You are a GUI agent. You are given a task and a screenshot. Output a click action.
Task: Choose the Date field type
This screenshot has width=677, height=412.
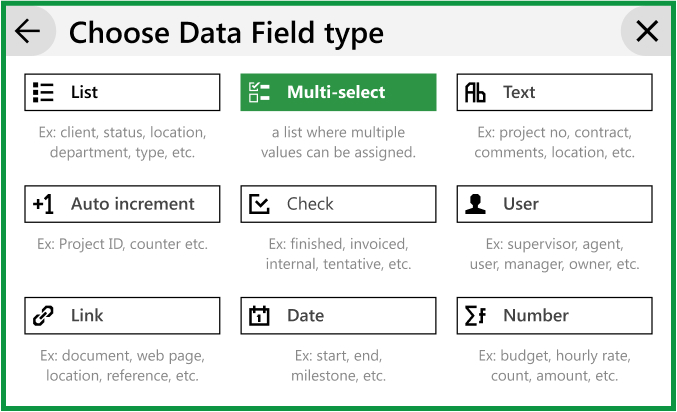(338, 316)
